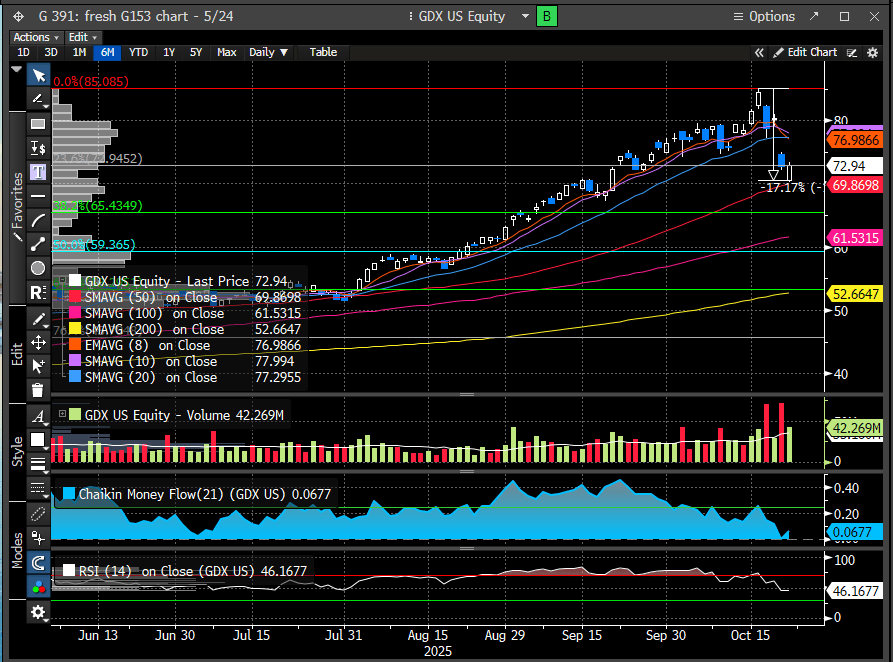The height and width of the screenshot is (662, 893).
Task: Click the R regression lines tool
Action: 38,293
